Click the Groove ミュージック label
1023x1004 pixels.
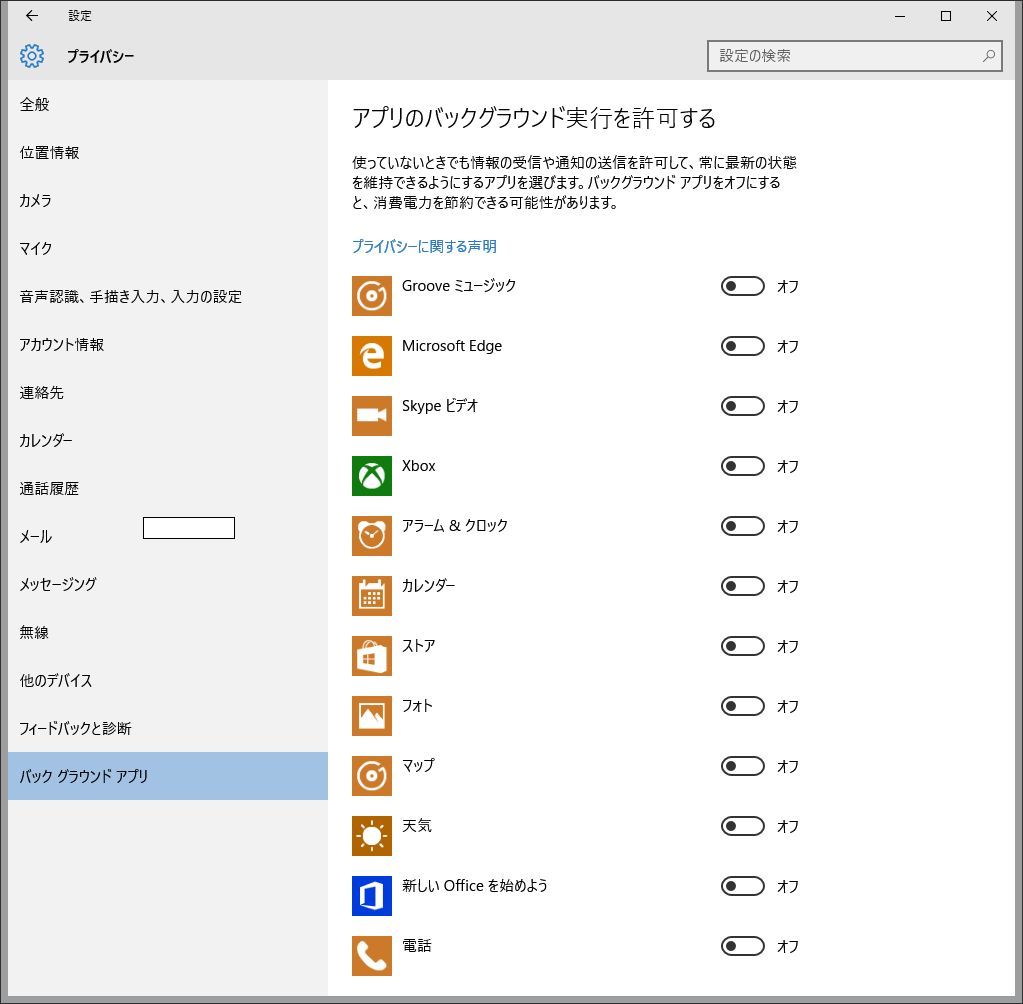(459, 286)
